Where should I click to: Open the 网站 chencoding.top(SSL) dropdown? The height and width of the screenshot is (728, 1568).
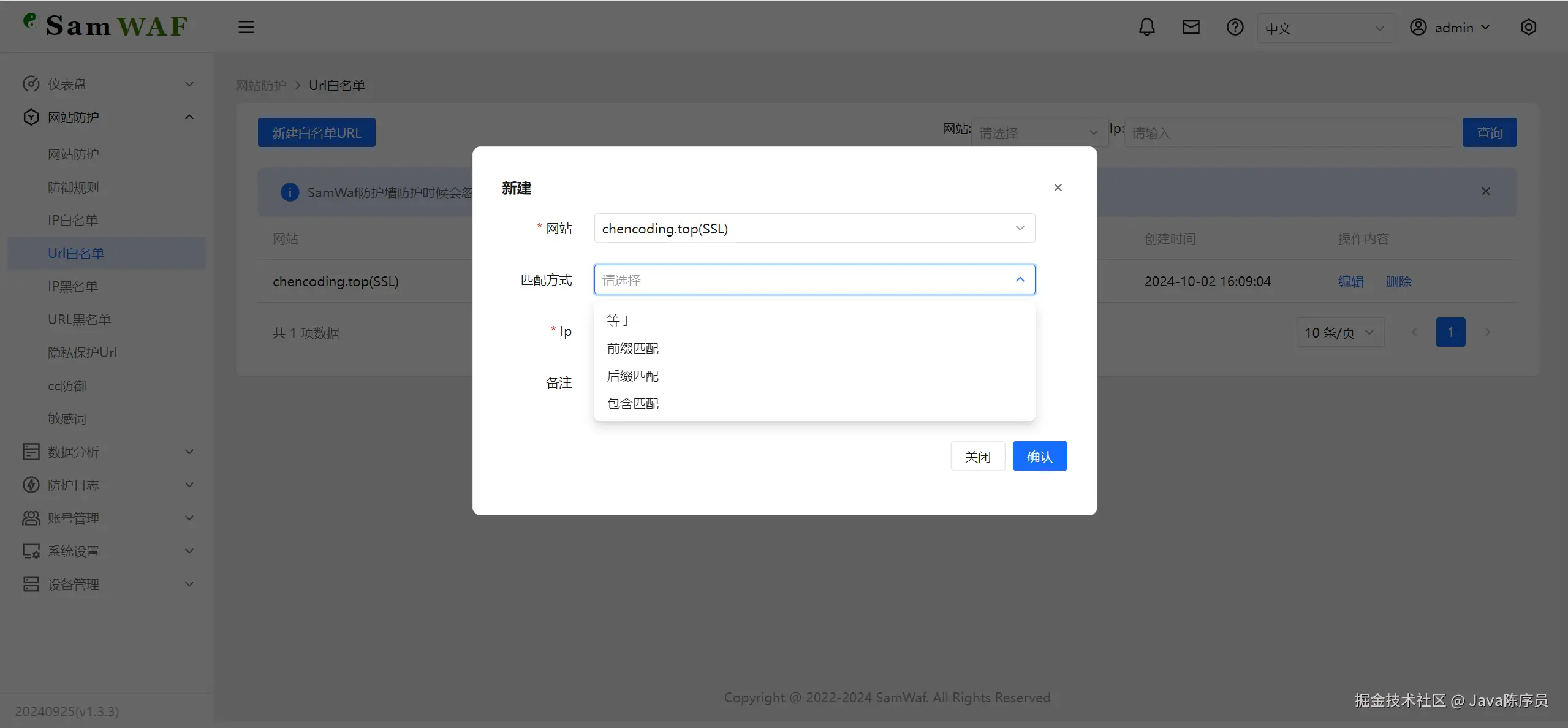pyautogui.click(x=814, y=229)
